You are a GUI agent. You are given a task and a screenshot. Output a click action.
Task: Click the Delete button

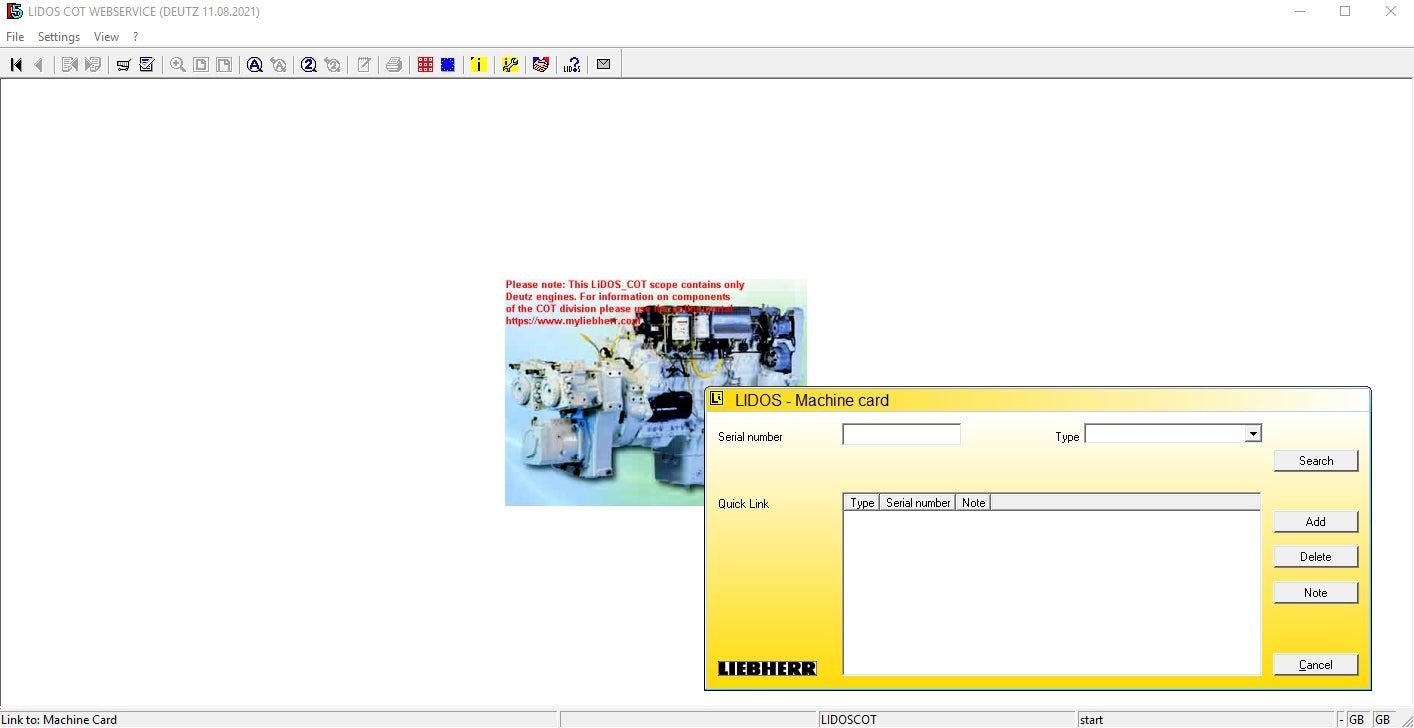[x=1316, y=557]
